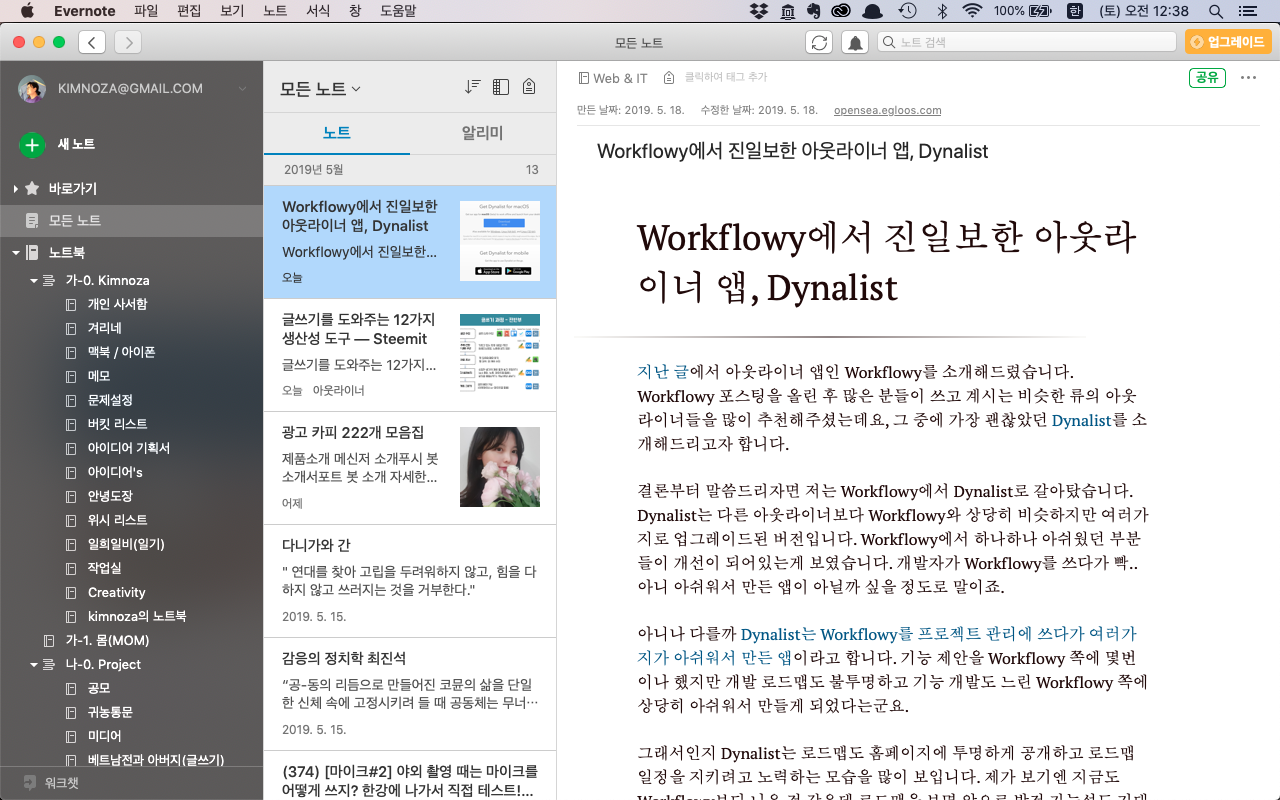Expand the 바로가기 disclosure triangle

15,188
